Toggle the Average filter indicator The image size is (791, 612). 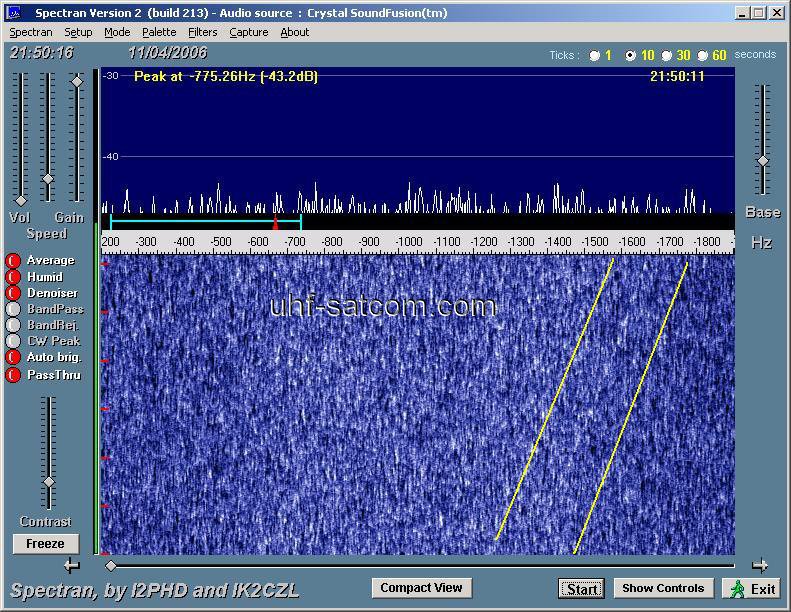click(13, 261)
